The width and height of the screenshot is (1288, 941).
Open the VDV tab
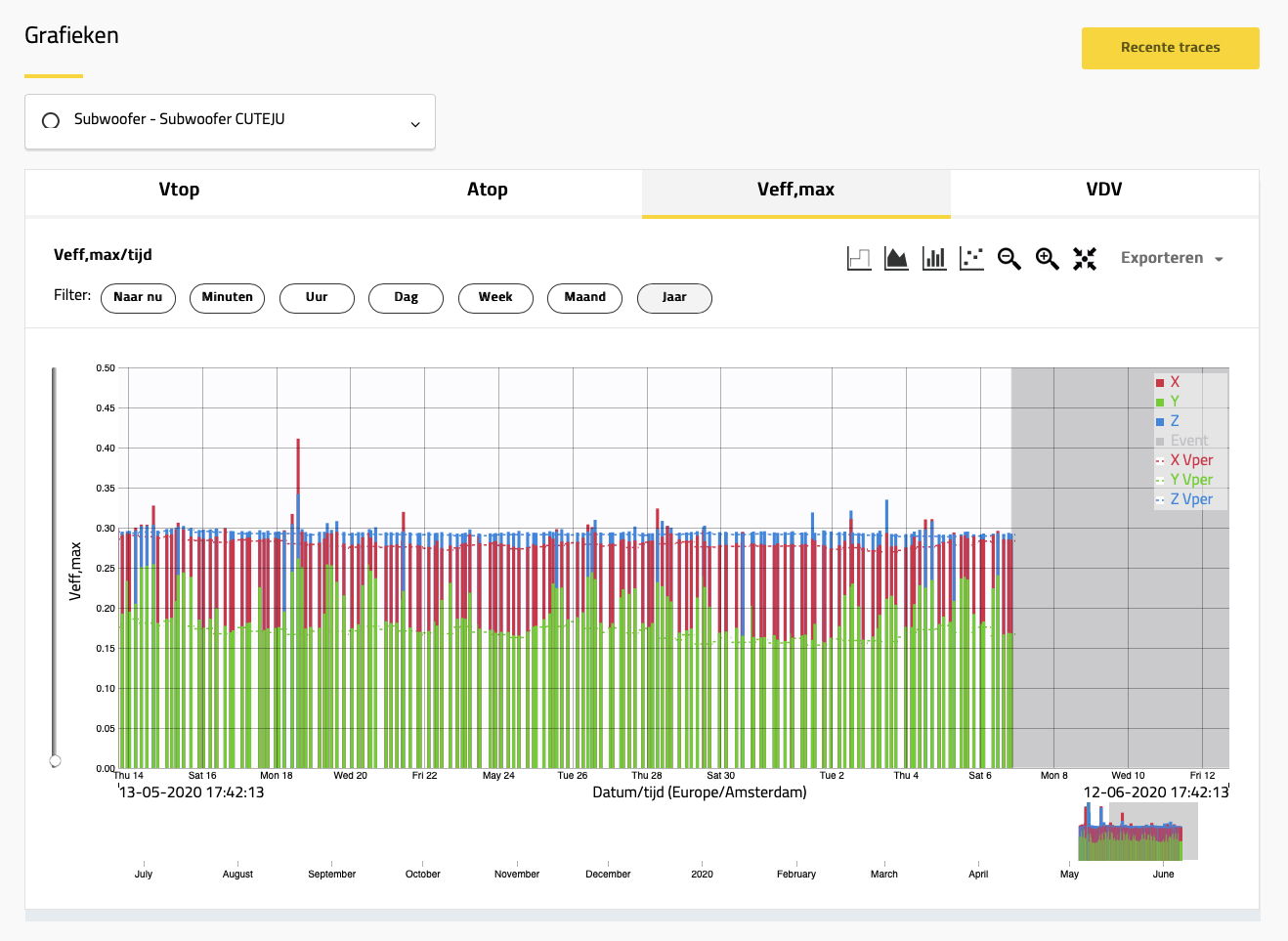pos(1103,190)
